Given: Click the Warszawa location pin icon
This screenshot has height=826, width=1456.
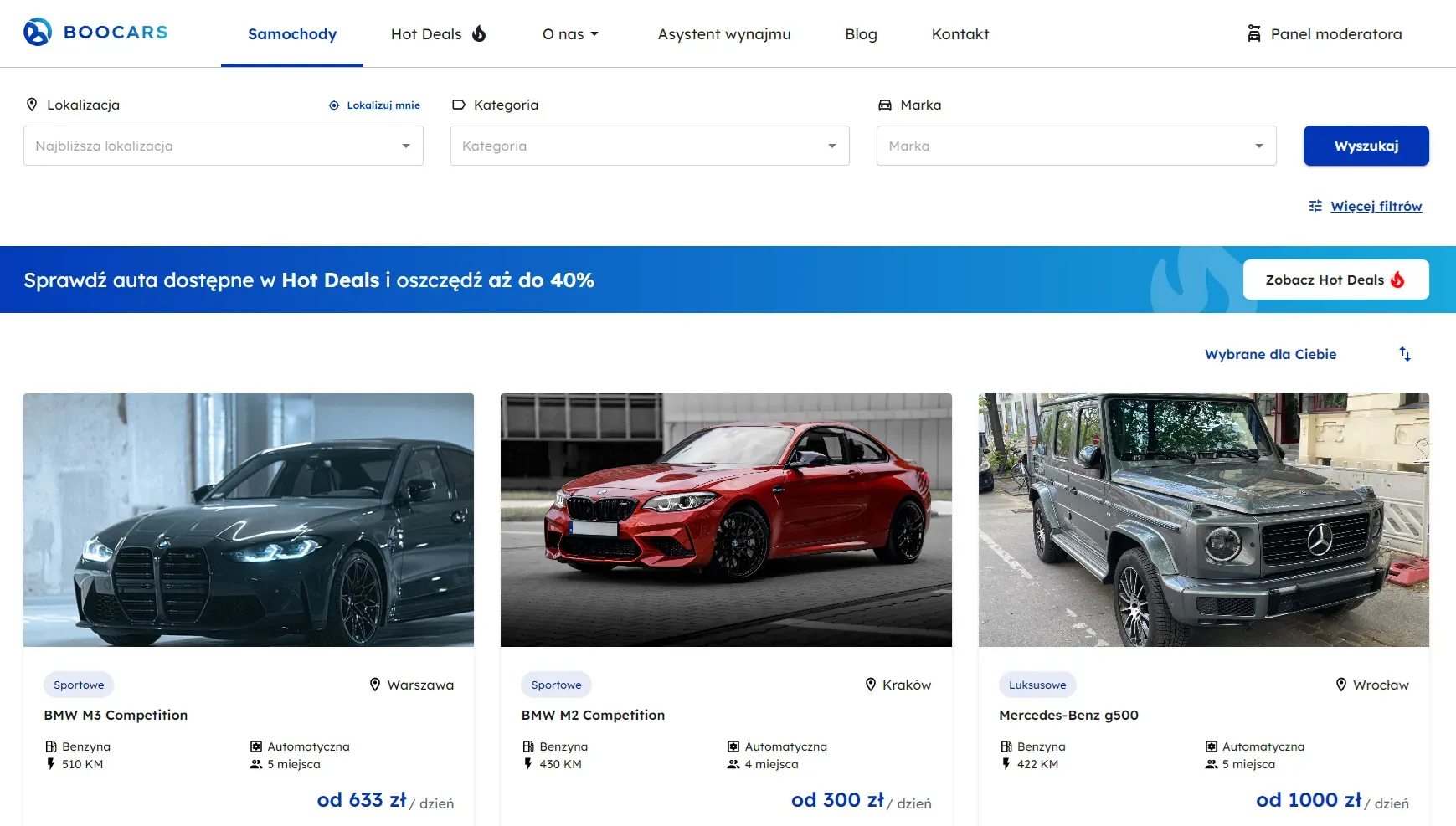Looking at the screenshot, I should coord(375,685).
